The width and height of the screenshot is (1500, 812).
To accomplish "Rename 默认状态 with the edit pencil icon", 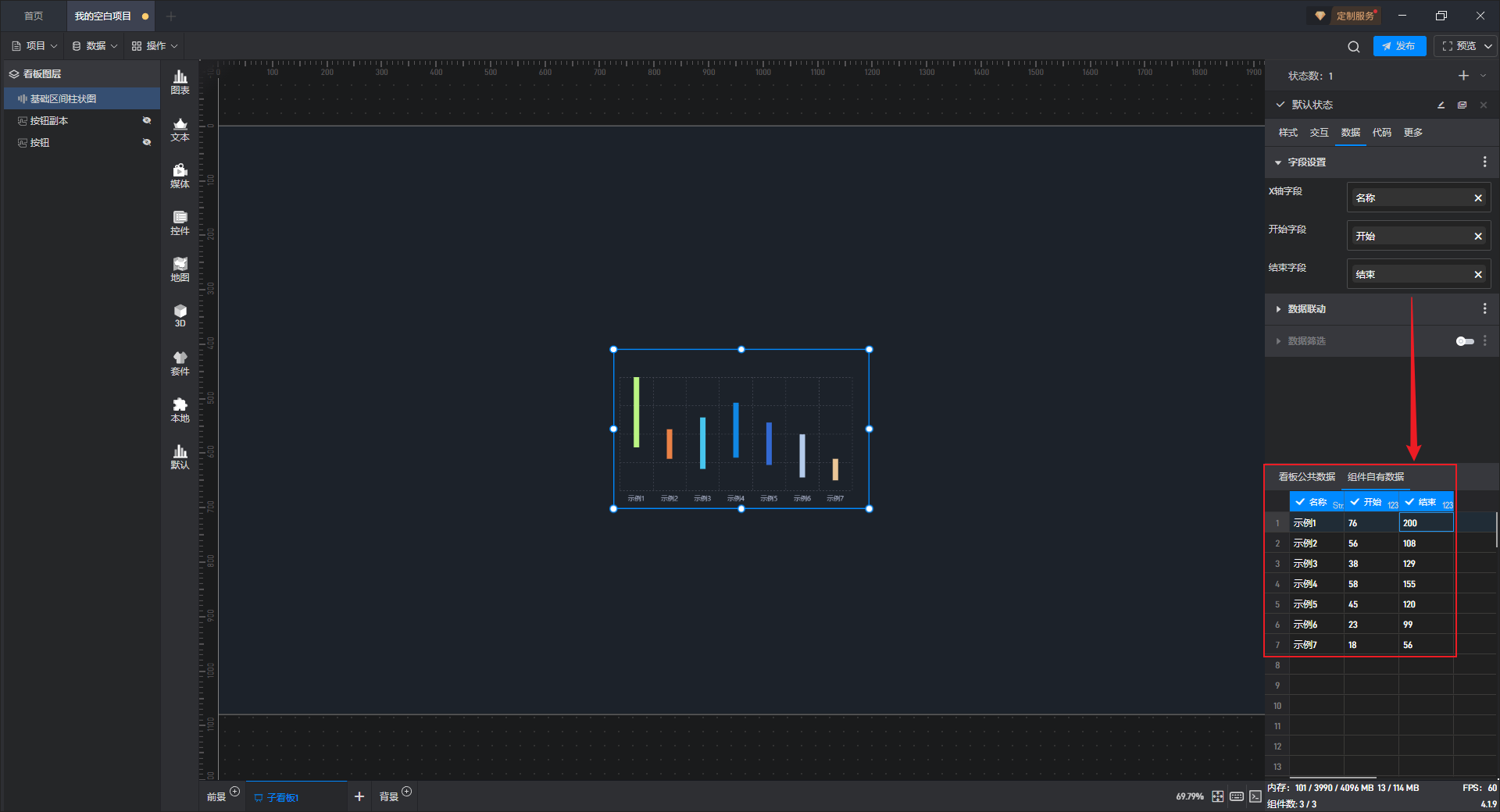I will [1441, 105].
